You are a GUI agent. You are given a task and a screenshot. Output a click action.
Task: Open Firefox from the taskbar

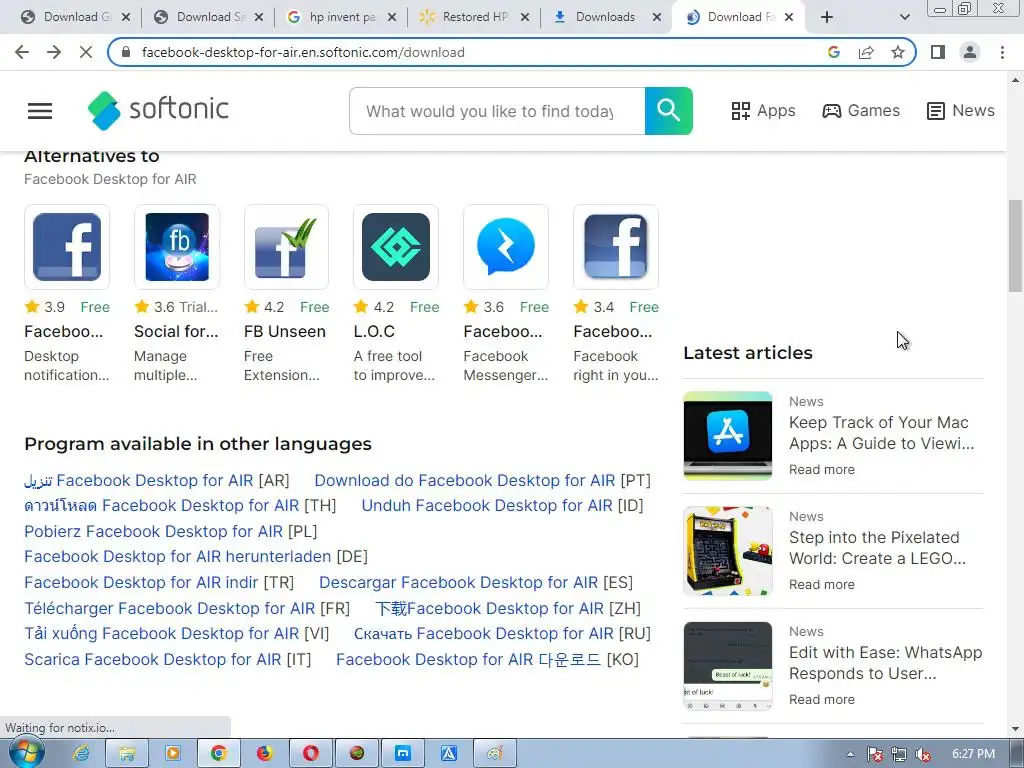point(264,754)
